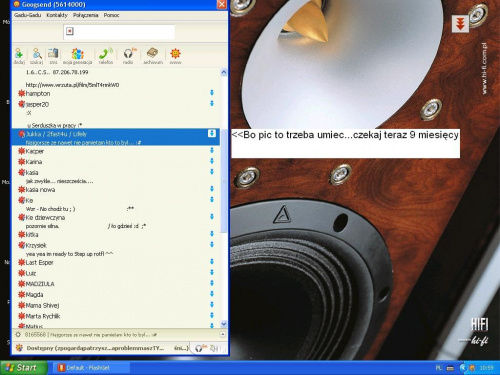
Task: Expand the blue arrow for Last Esper
Action: 212,262
